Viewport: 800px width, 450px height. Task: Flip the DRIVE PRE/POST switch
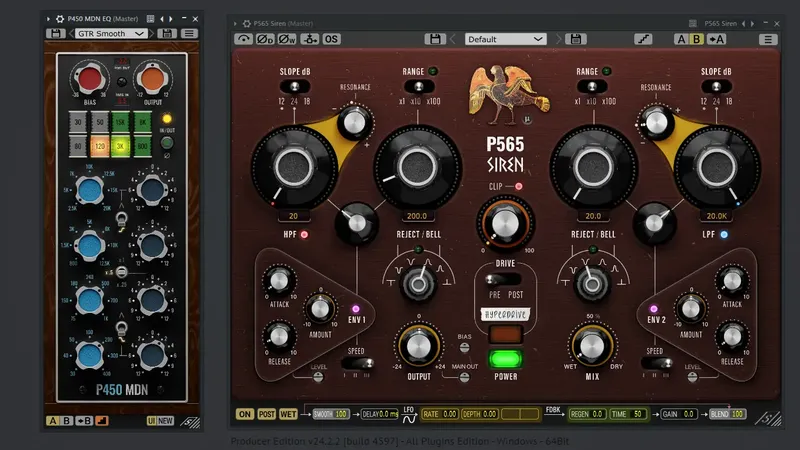503,280
